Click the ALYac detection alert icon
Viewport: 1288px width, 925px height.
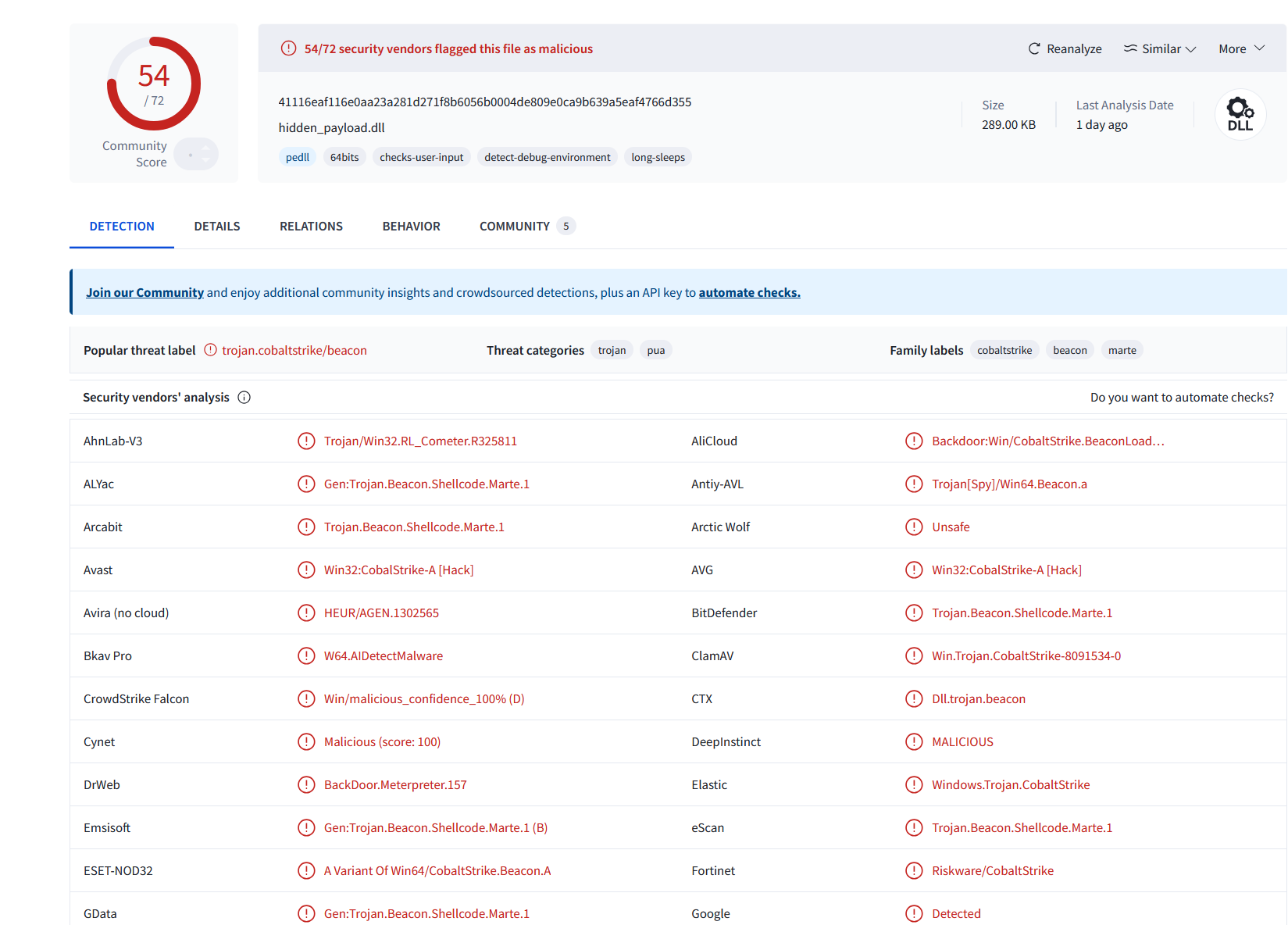pos(306,484)
